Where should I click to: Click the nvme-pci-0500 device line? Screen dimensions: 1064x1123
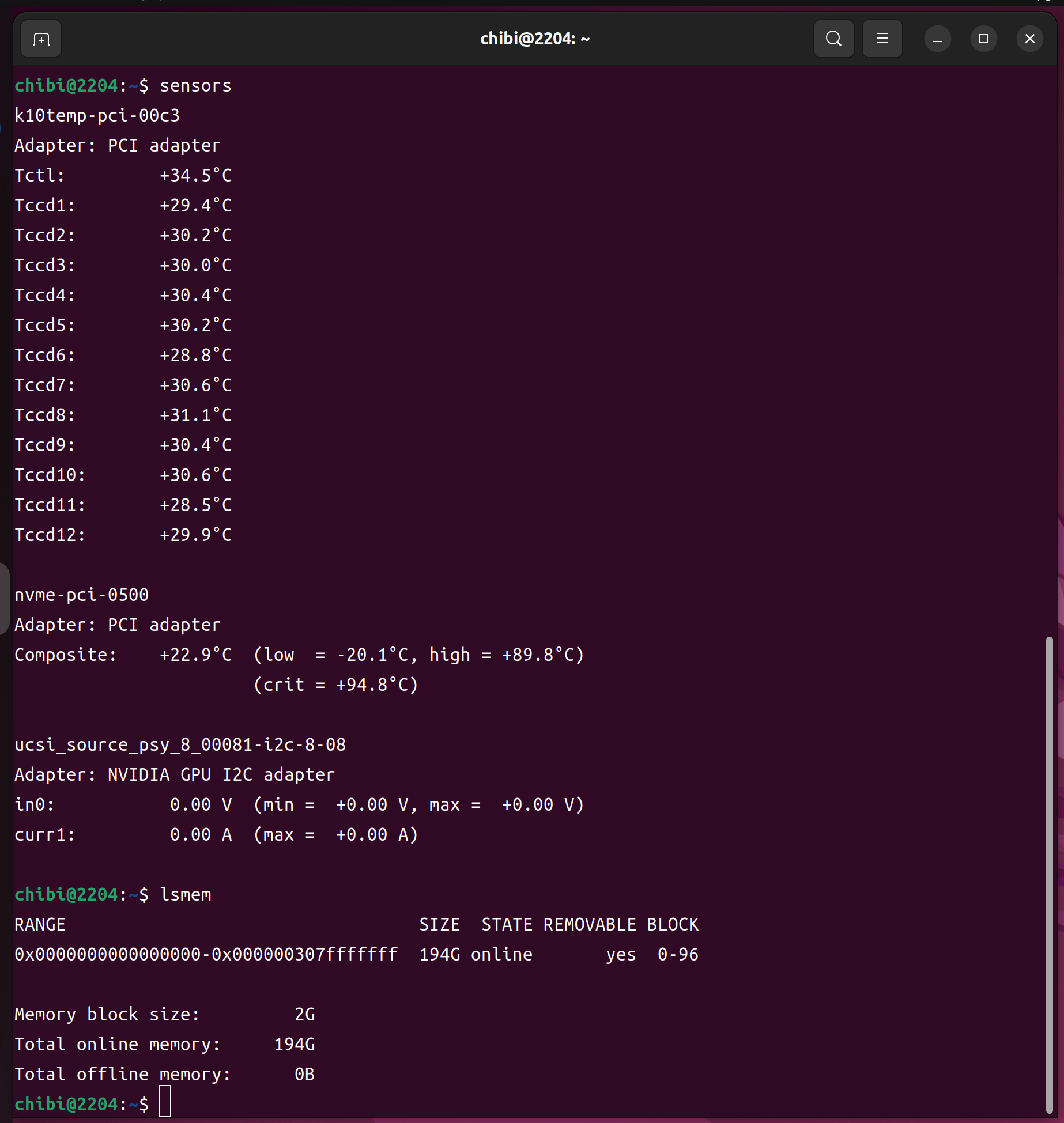[81, 595]
